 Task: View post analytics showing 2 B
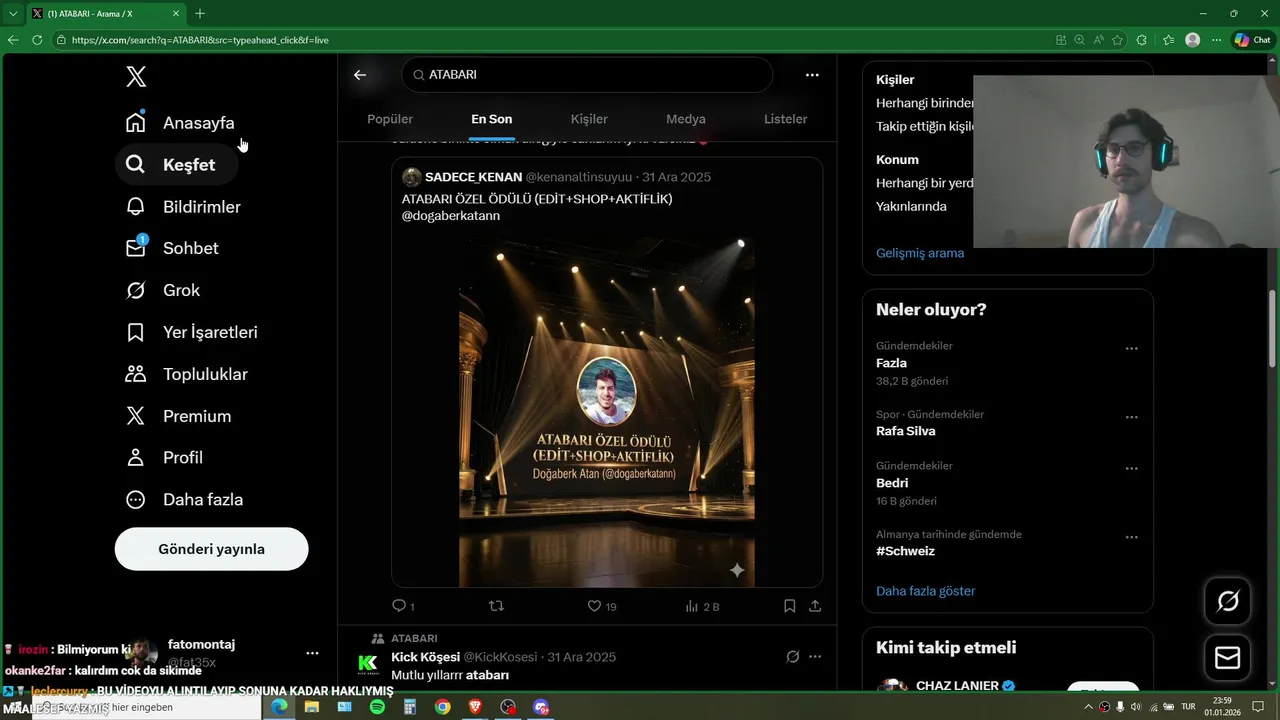(702, 606)
